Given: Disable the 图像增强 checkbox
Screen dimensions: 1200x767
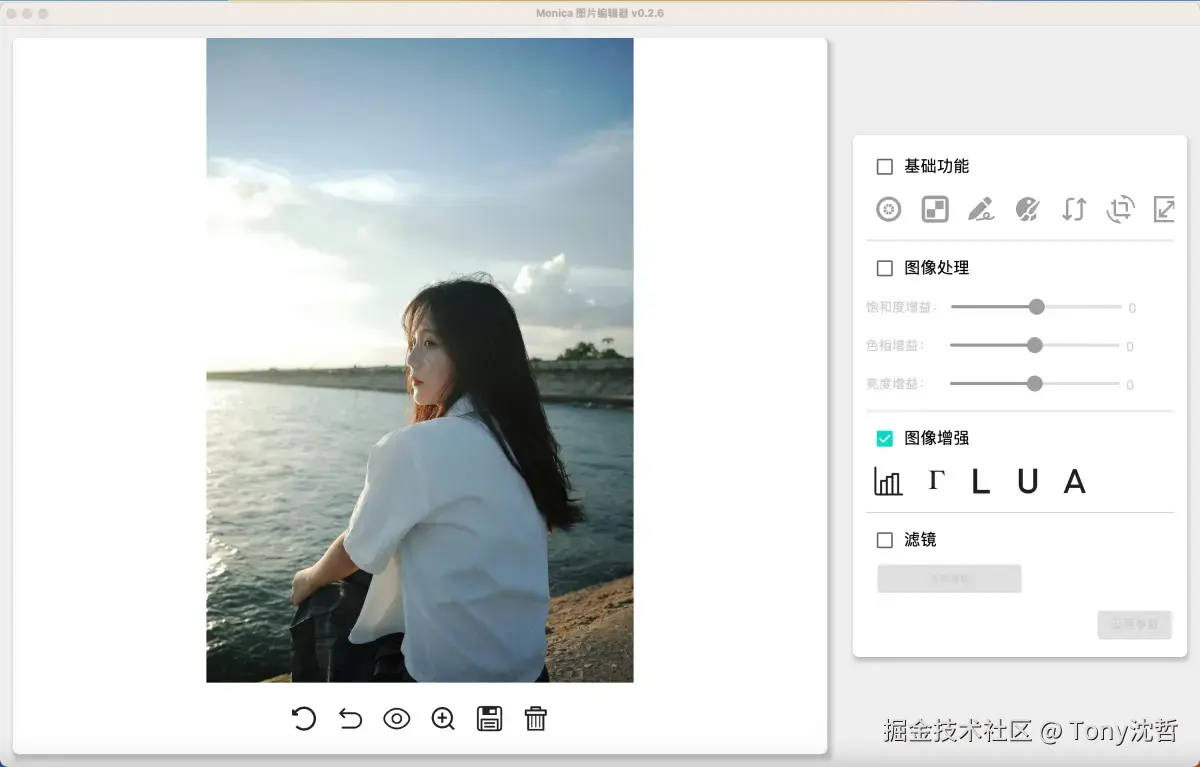Looking at the screenshot, I should click(884, 437).
